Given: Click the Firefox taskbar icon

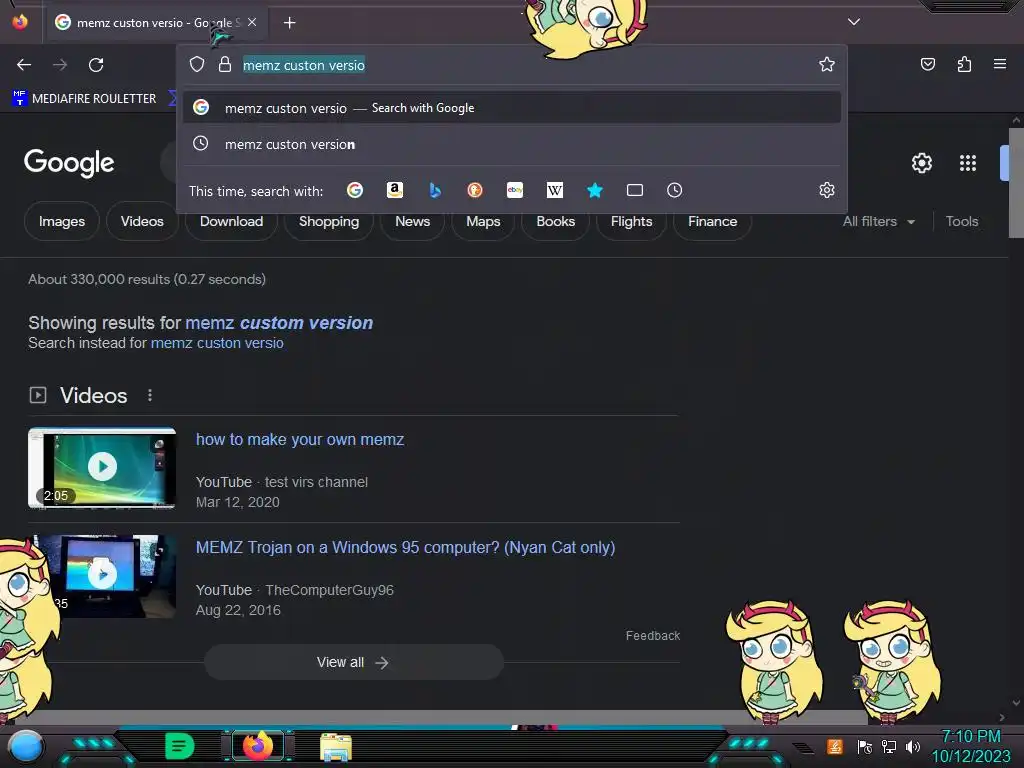Looking at the screenshot, I should click(257, 746).
